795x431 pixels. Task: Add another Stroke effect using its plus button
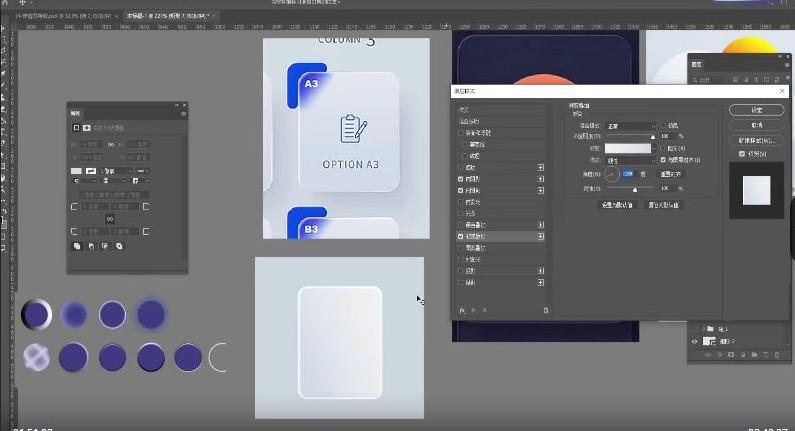(x=541, y=167)
